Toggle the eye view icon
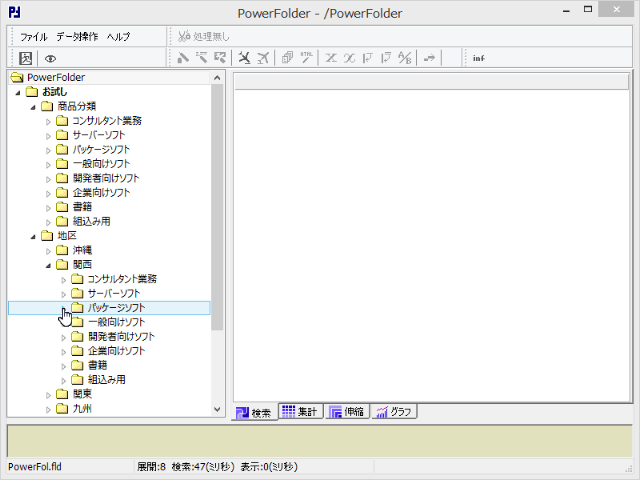This screenshot has height=480, width=640. point(50,59)
